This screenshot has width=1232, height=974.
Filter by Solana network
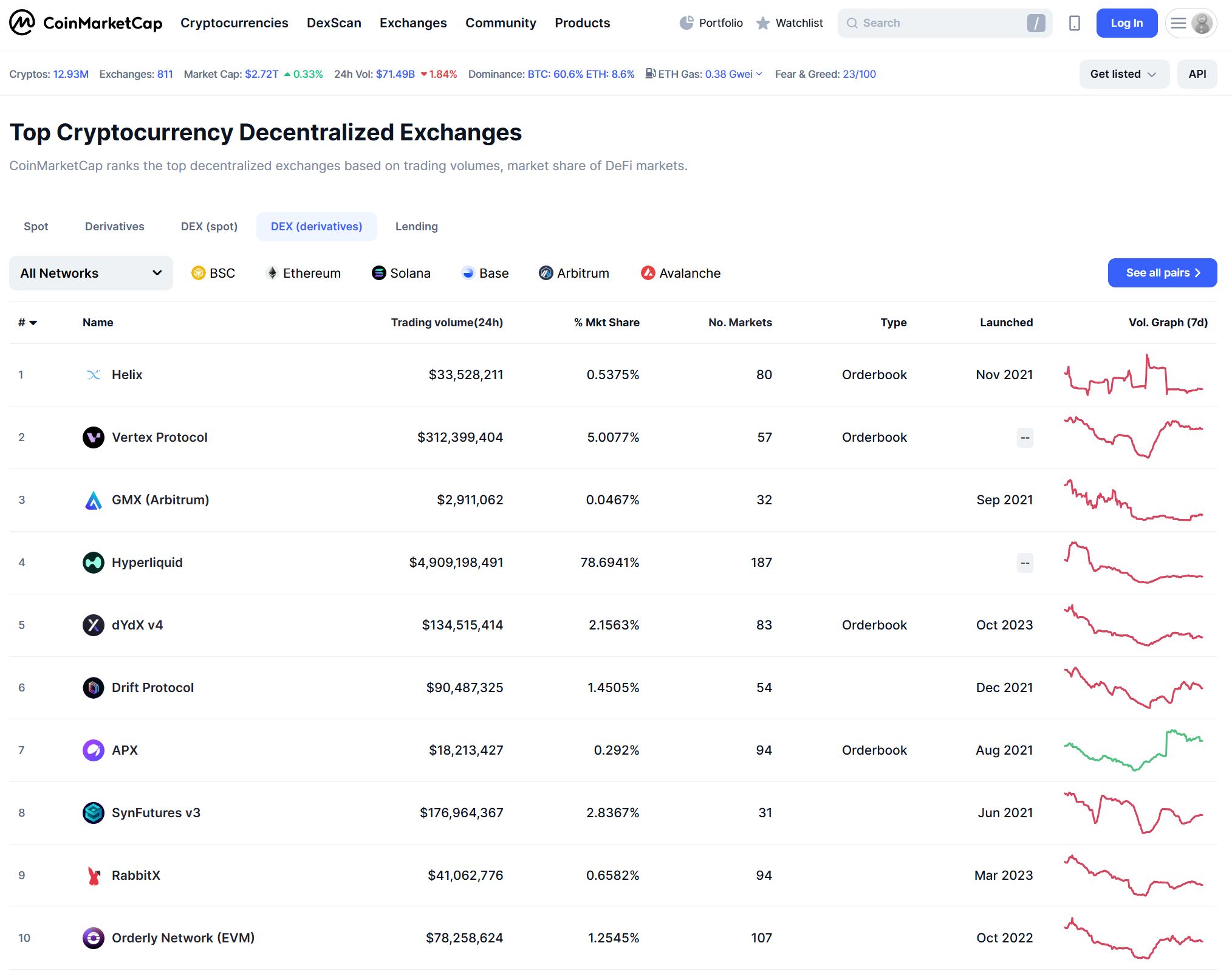pos(401,273)
